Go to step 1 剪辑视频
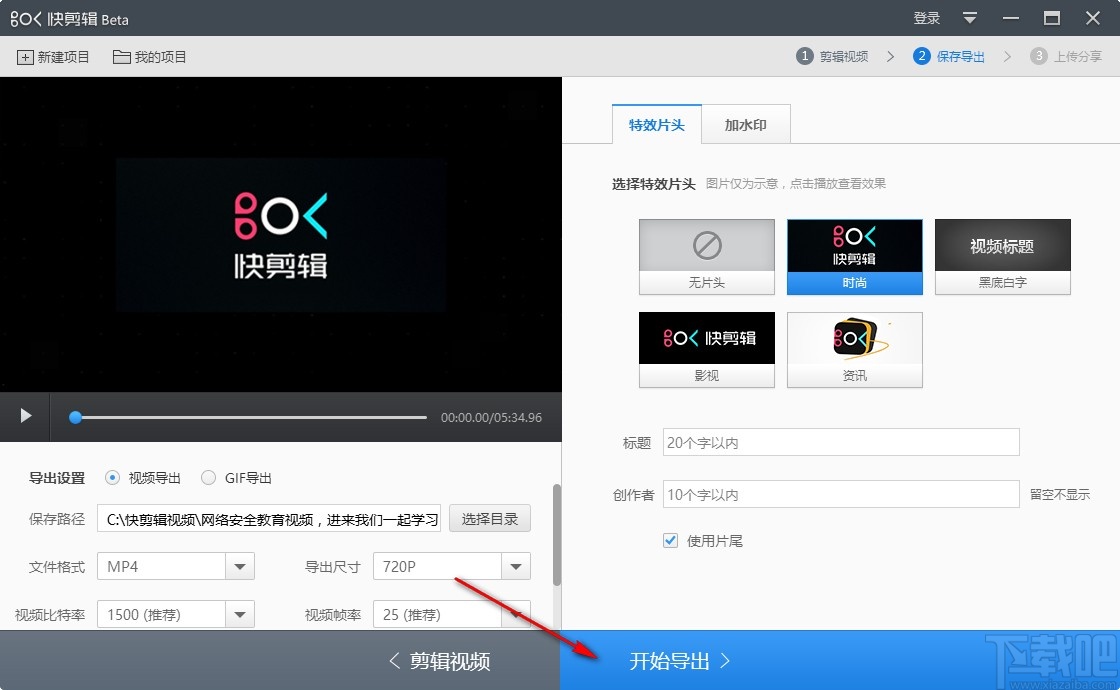This screenshot has height=690, width=1120. click(x=832, y=56)
